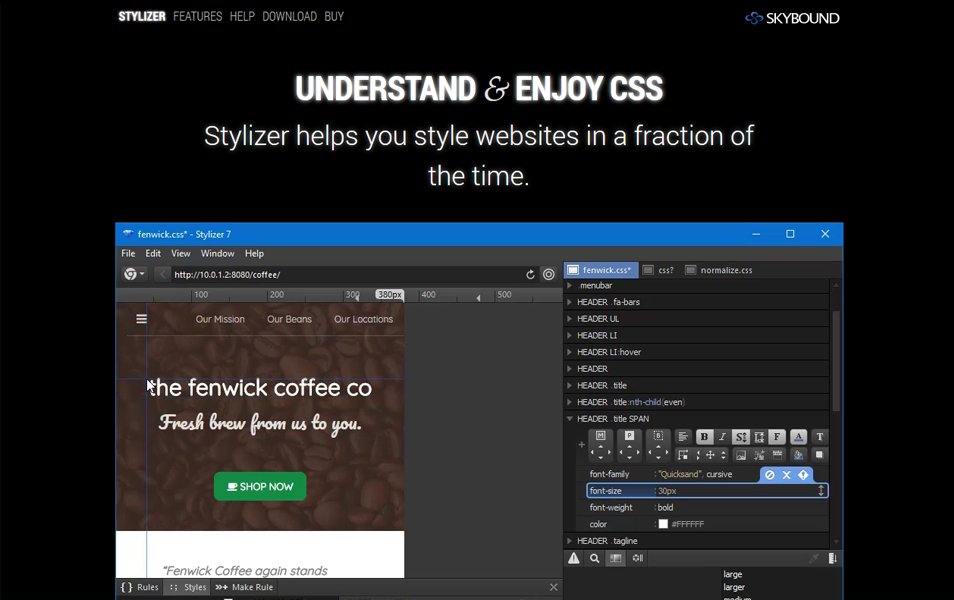The image size is (954, 600).
Task: Click the Skybound logo
Action: tap(792, 18)
